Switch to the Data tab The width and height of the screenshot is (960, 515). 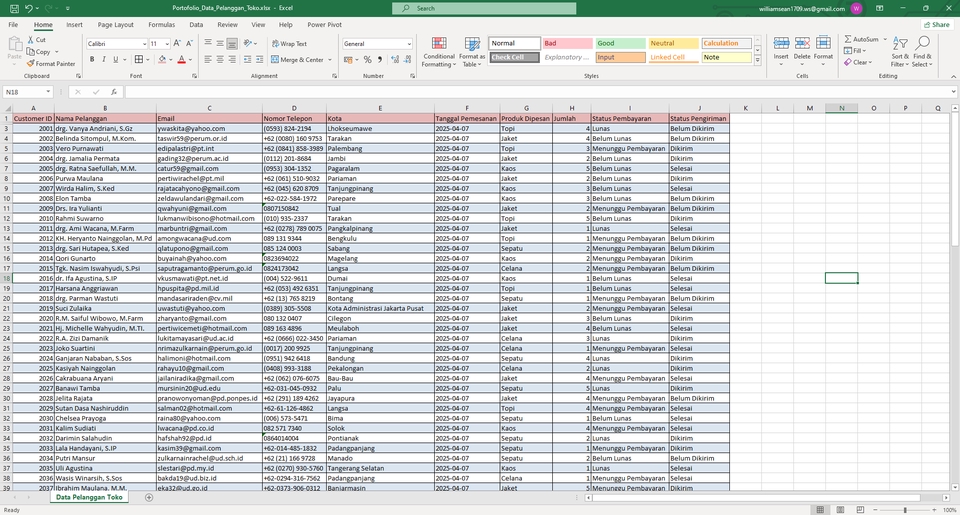pos(196,24)
